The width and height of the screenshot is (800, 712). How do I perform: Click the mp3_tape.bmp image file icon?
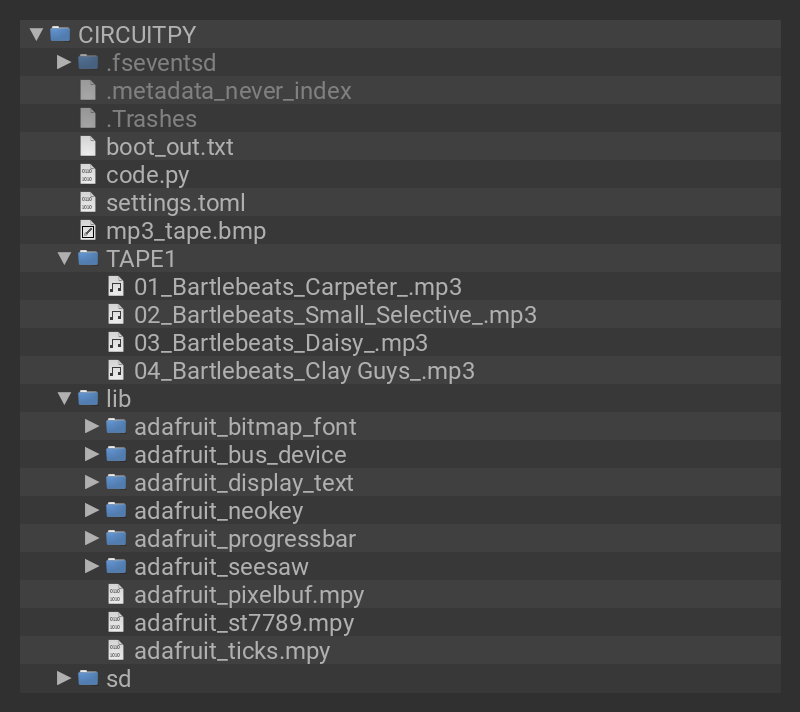(88, 231)
